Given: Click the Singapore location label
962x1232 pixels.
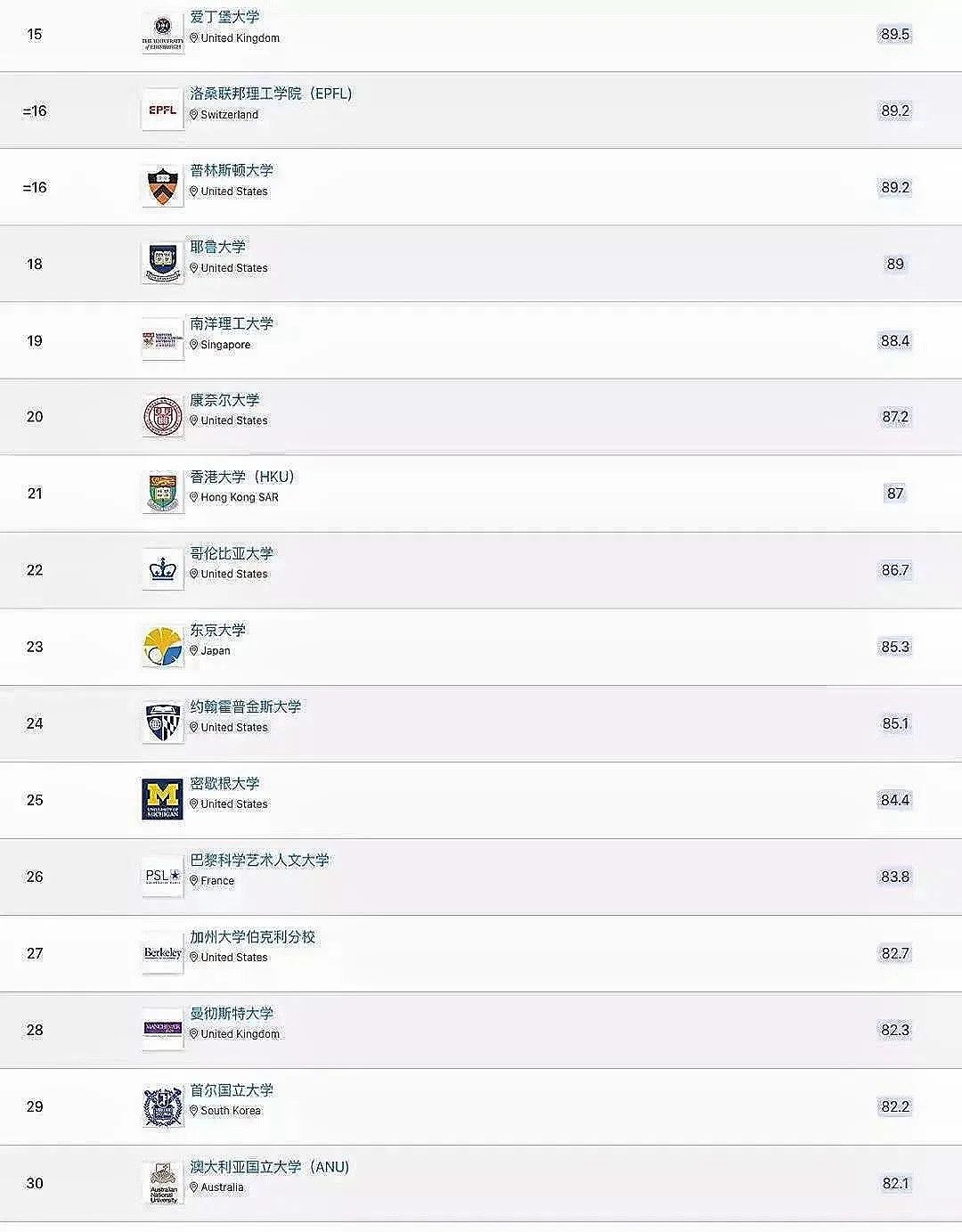Looking at the screenshot, I should tap(224, 345).
